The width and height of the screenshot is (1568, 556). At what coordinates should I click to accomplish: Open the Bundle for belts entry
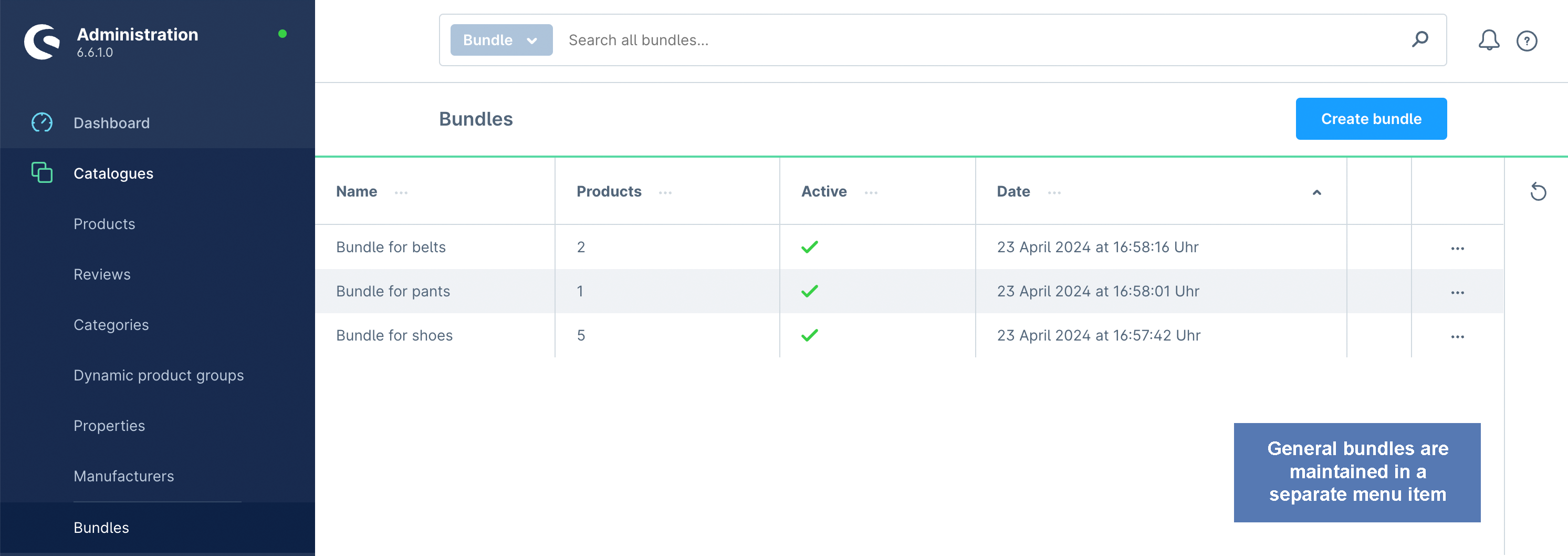(x=391, y=246)
